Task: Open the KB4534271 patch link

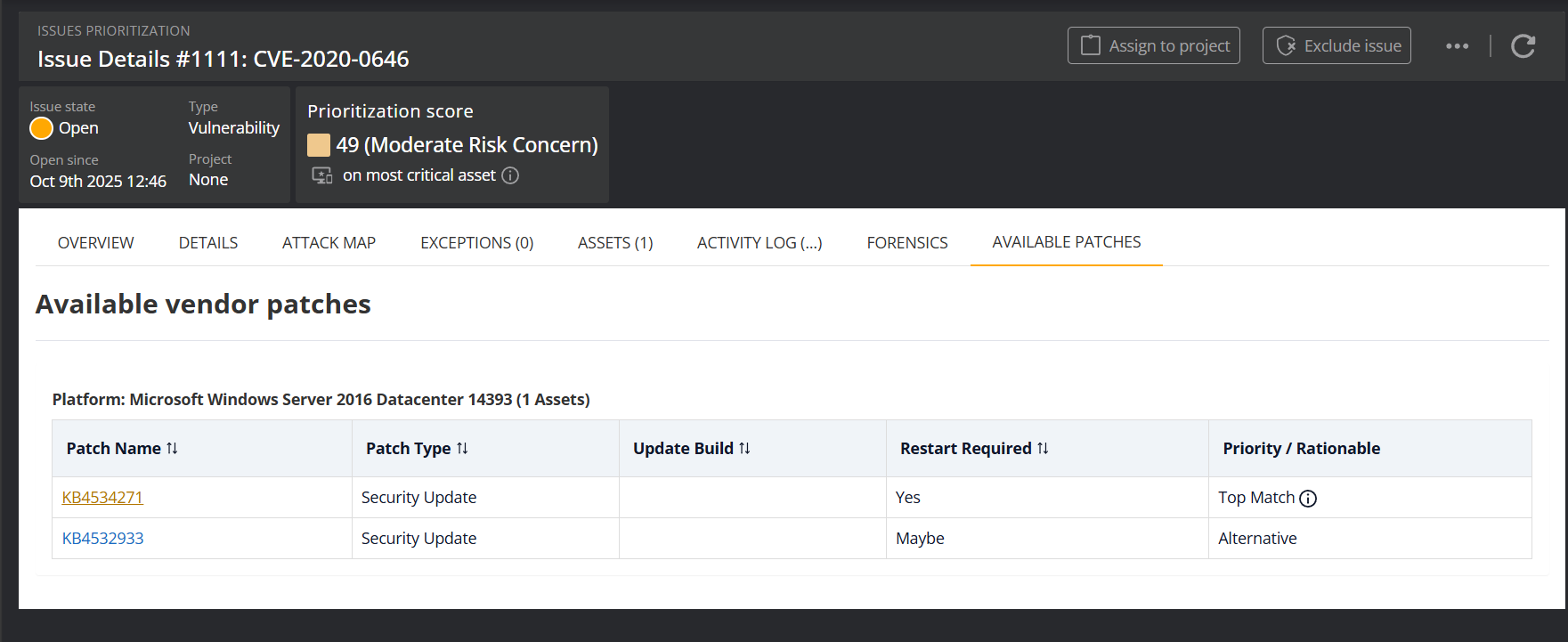Action: pyautogui.click(x=102, y=498)
